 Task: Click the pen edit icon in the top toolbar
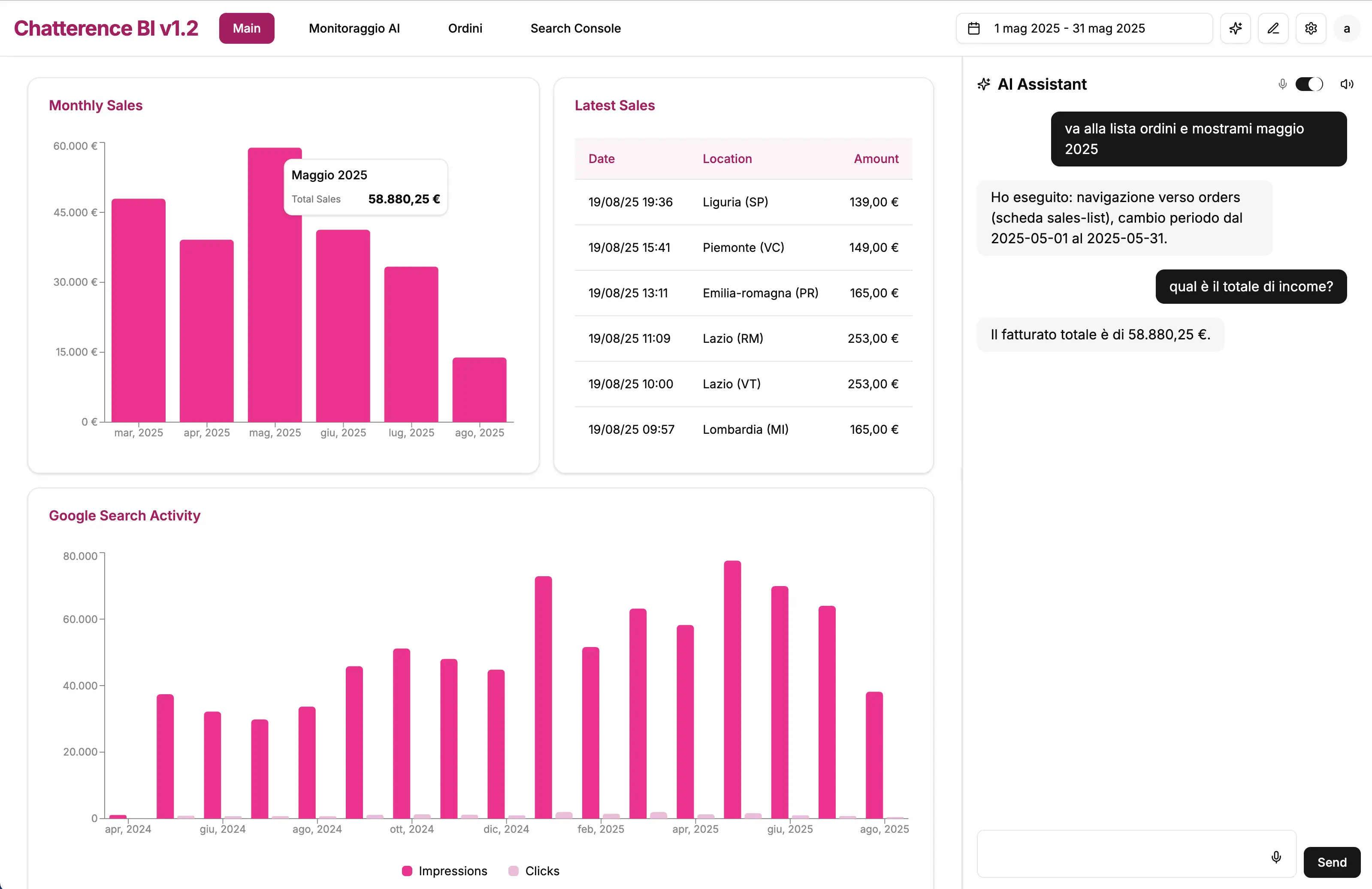point(1273,27)
